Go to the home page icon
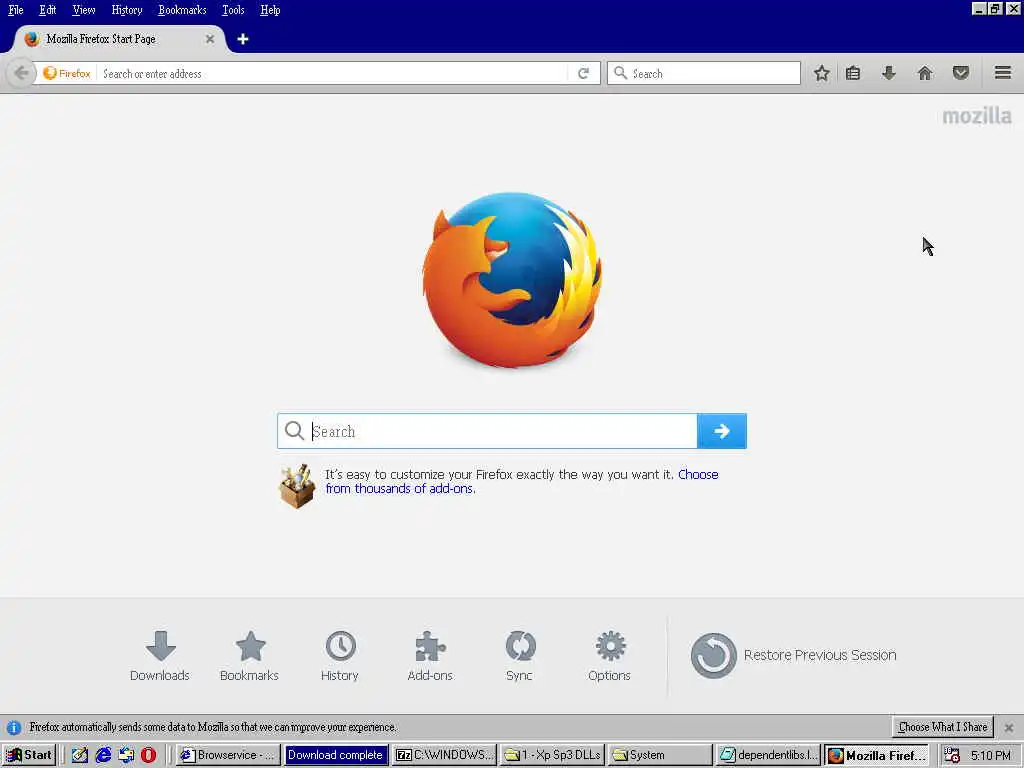 pyautogui.click(x=925, y=73)
